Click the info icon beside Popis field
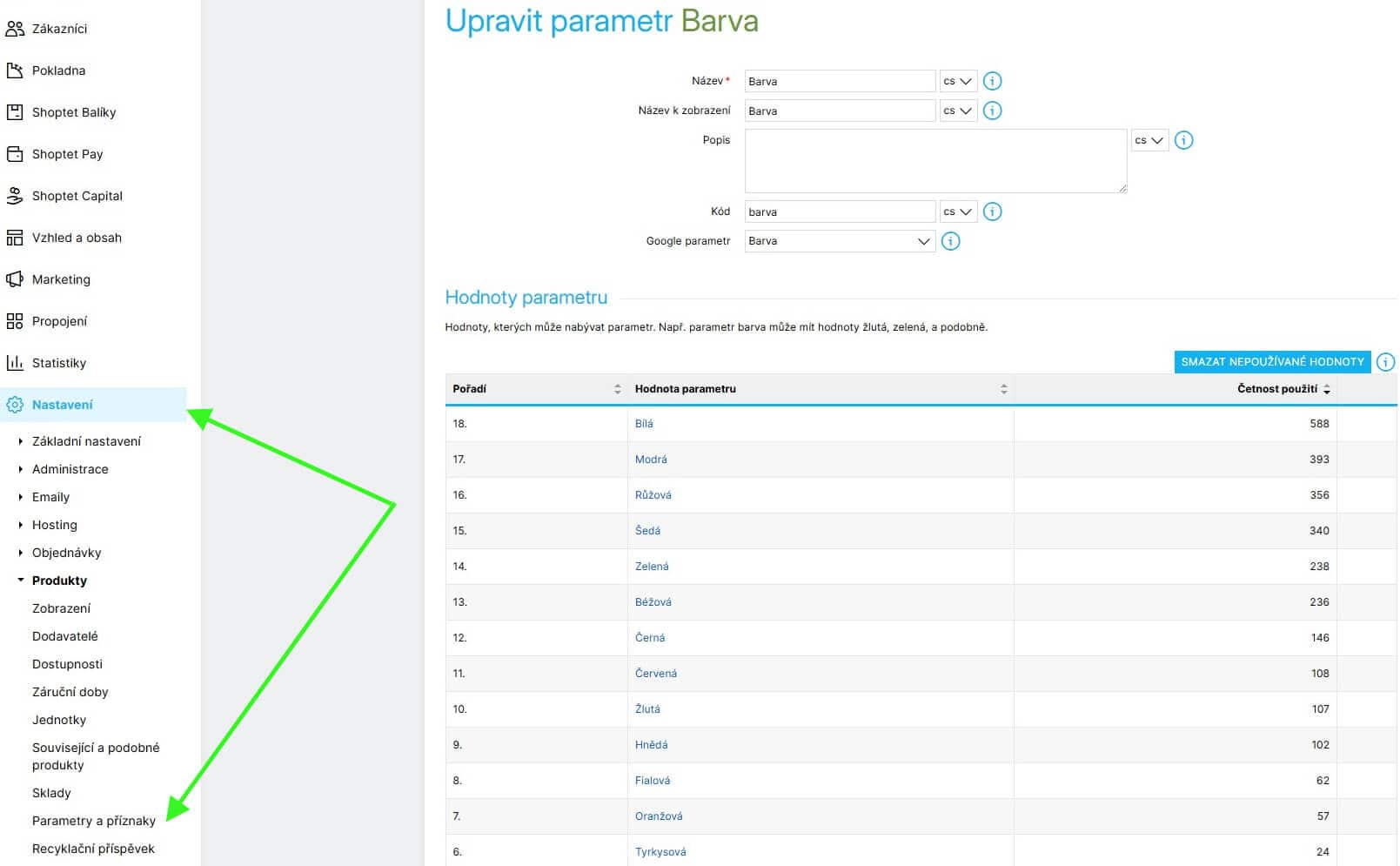Viewport: 1400px width, 866px height. 1183,140
